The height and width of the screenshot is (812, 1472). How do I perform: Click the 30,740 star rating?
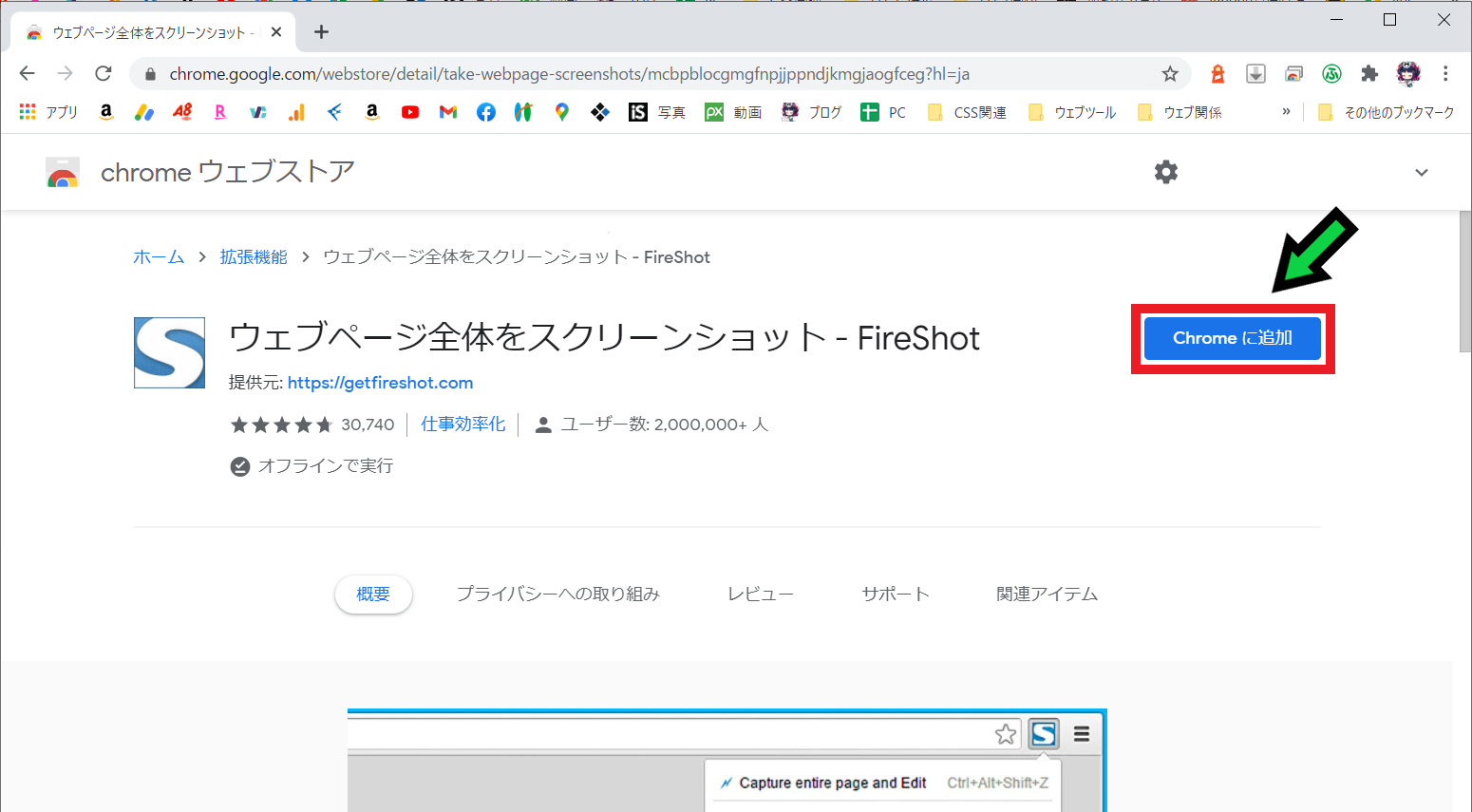[311, 425]
